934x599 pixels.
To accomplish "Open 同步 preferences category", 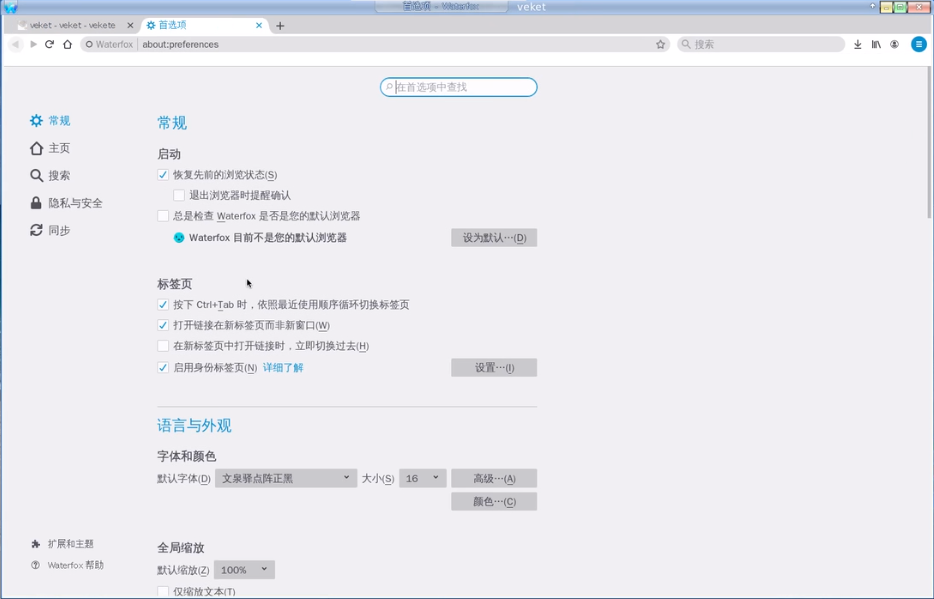I will pos(50,230).
